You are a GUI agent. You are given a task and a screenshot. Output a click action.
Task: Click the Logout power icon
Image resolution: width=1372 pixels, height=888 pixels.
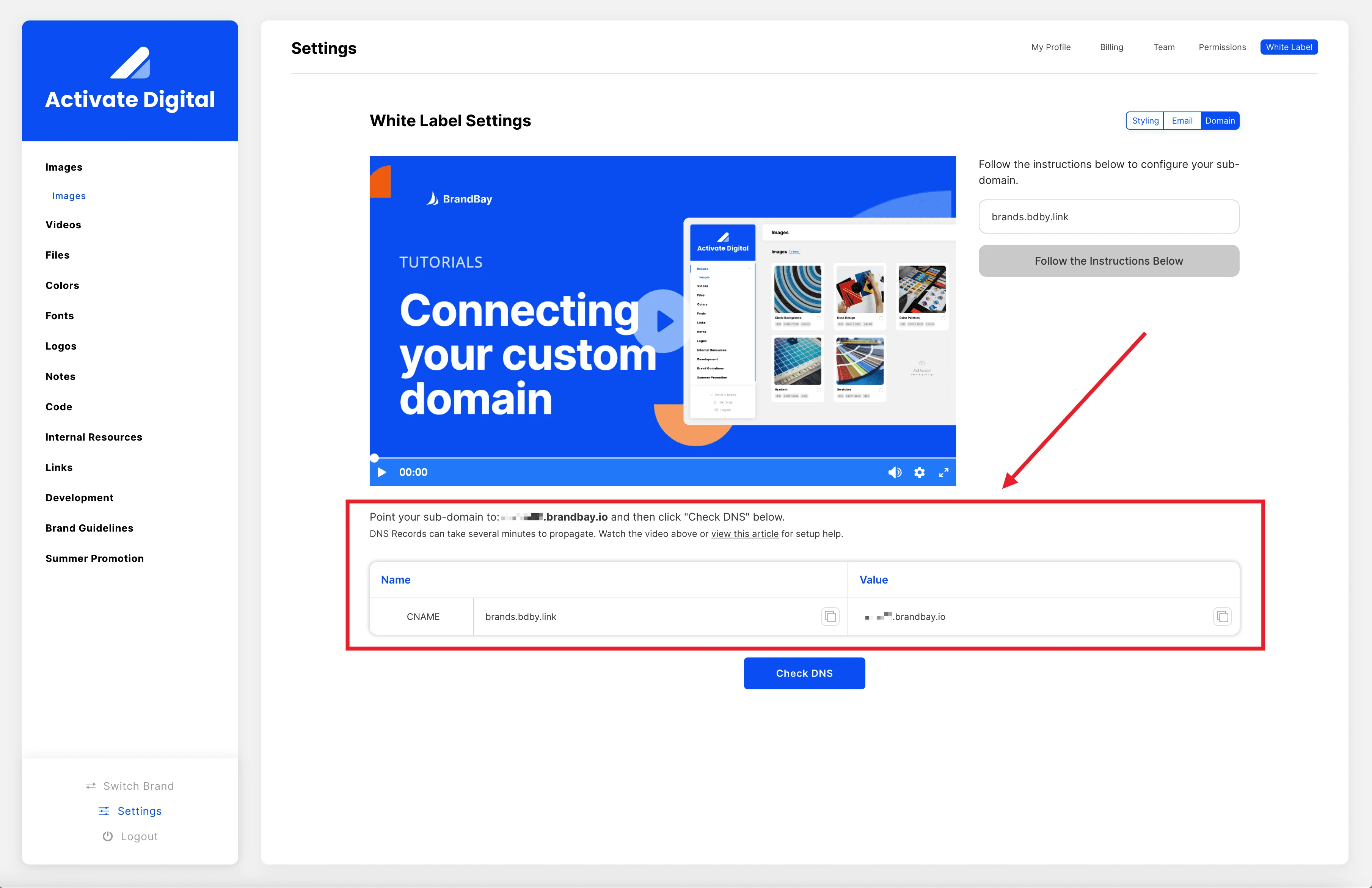click(x=108, y=836)
